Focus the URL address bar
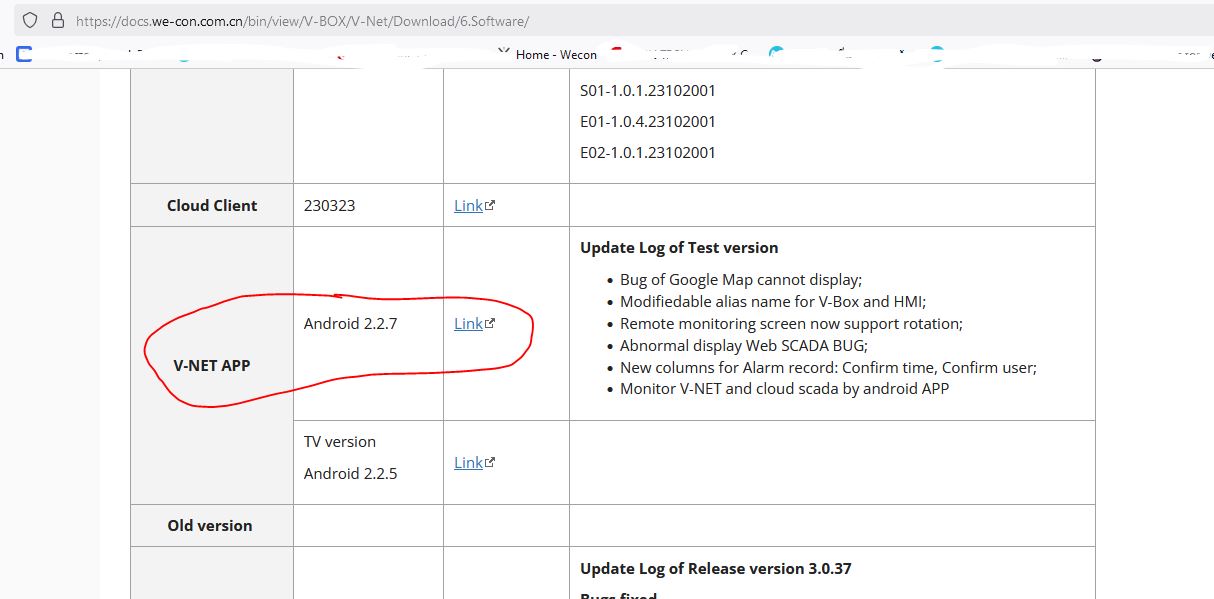The height and width of the screenshot is (599, 1214). (x=600, y=20)
